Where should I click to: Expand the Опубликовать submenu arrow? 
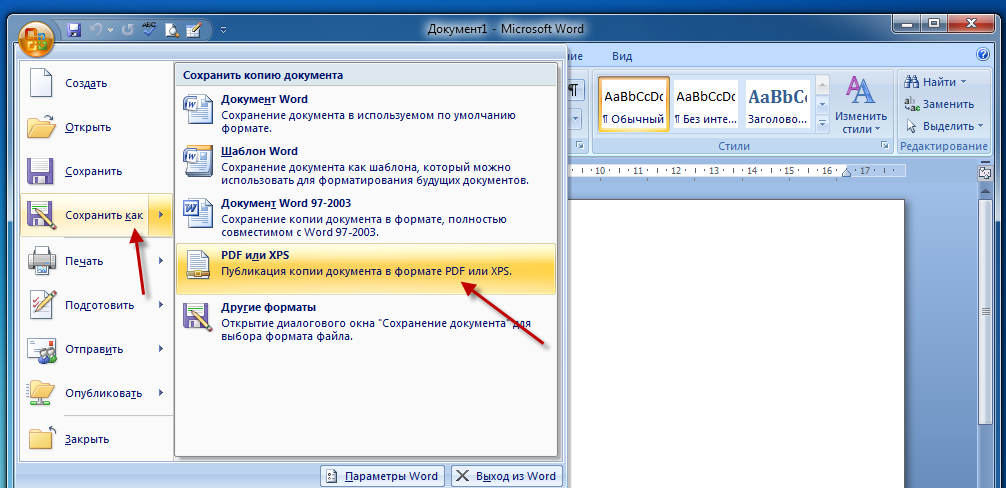point(161,393)
